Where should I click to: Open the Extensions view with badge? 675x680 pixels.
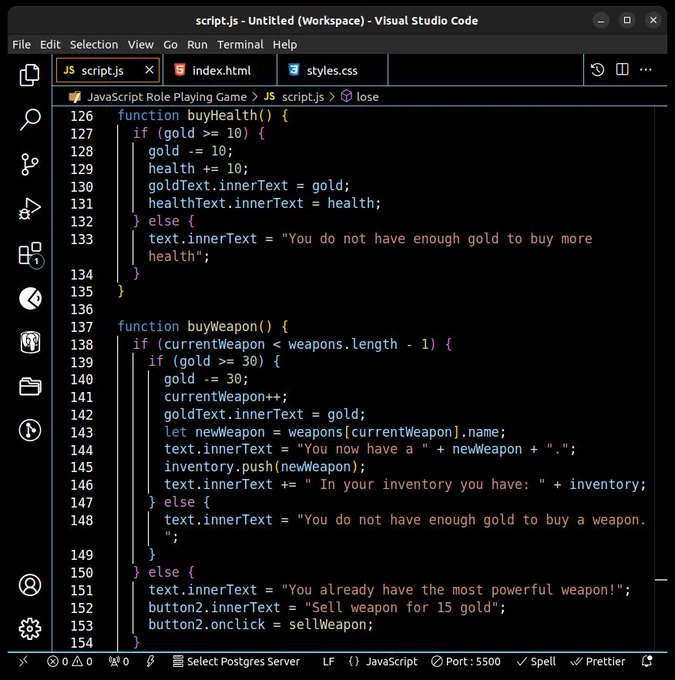click(30, 254)
